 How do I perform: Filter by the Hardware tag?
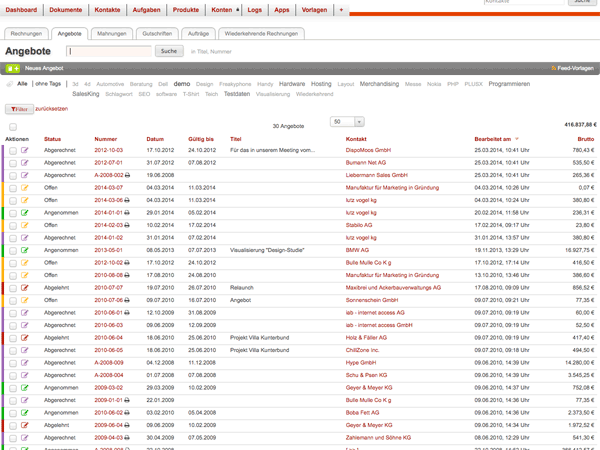pyautogui.click(x=292, y=84)
